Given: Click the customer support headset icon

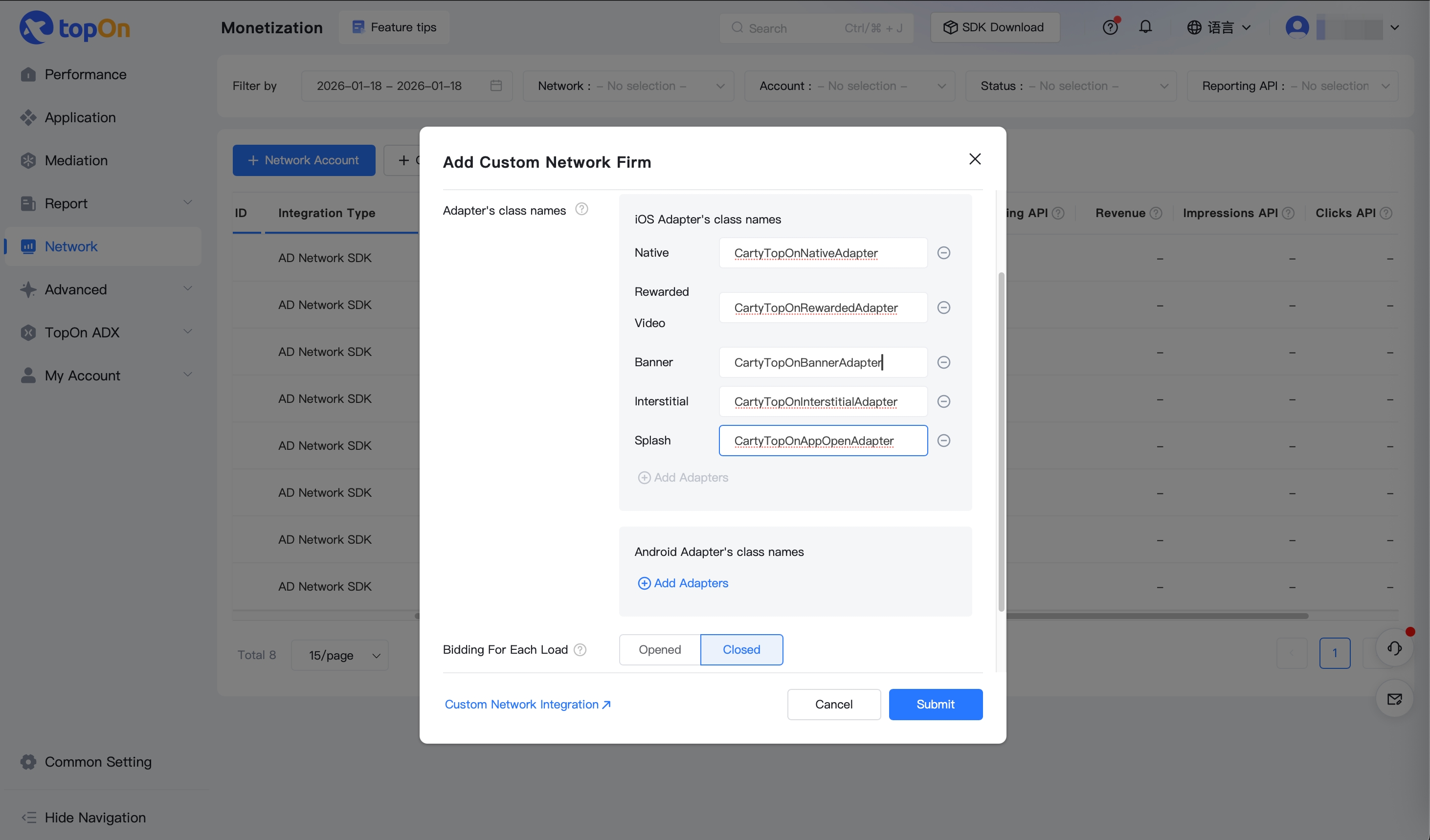Looking at the screenshot, I should coord(1395,648).
